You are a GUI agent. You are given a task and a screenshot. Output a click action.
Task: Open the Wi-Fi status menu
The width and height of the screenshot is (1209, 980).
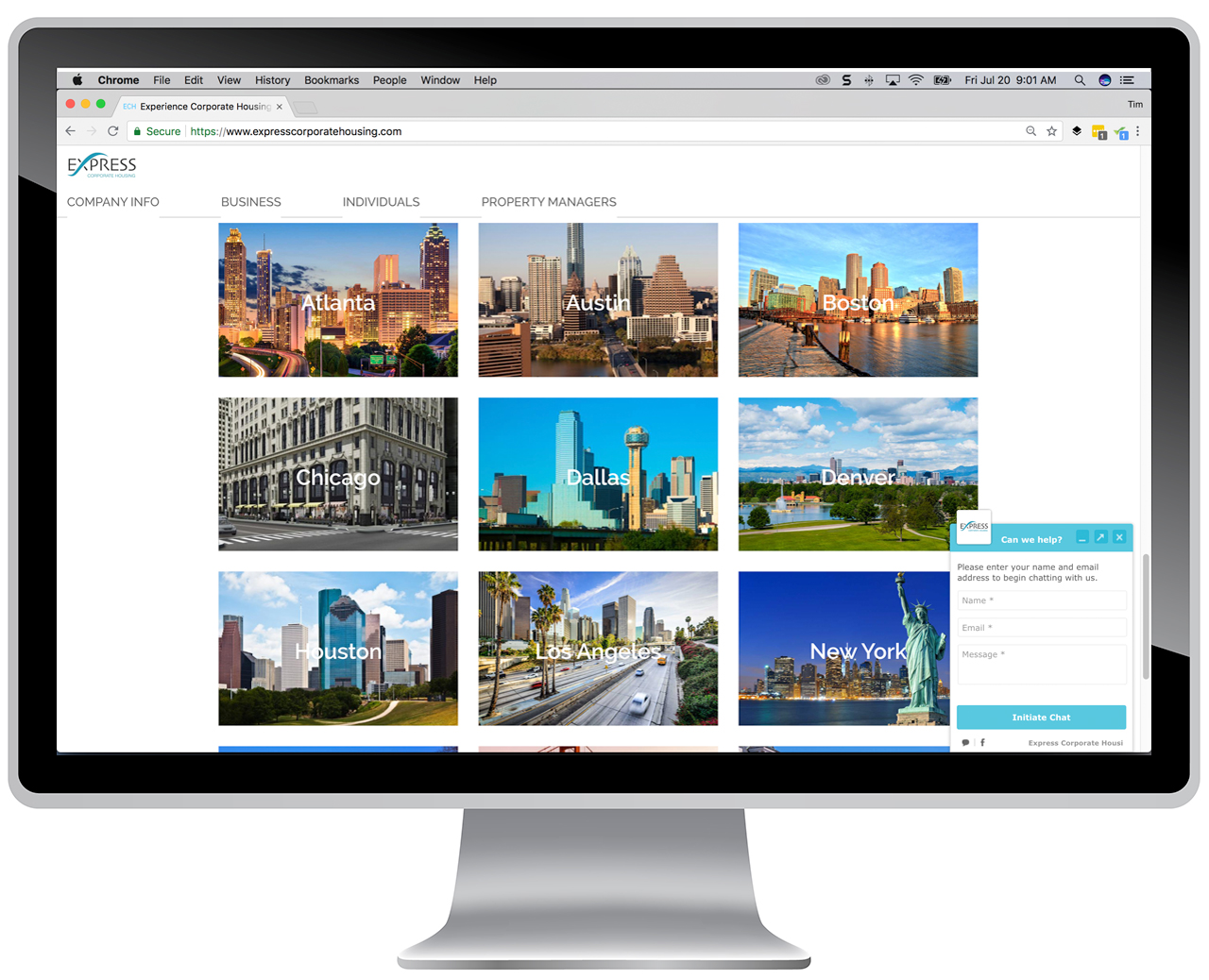(x=916, y=80)
